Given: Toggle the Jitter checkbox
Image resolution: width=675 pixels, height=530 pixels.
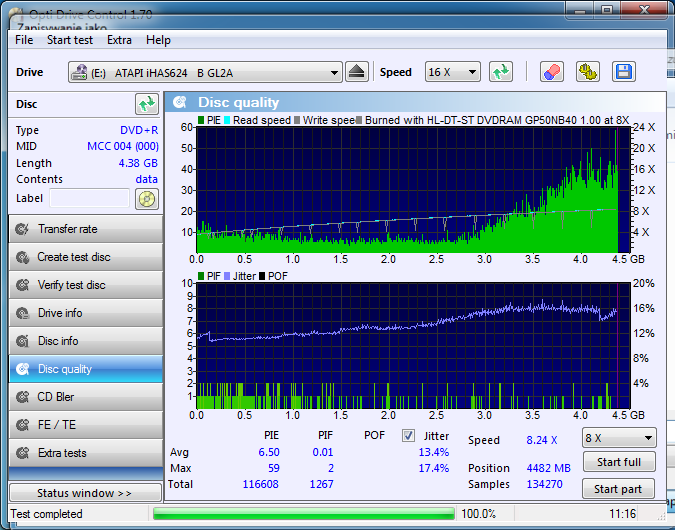Looking at the screenshot, I should click(x=408, y=436).
